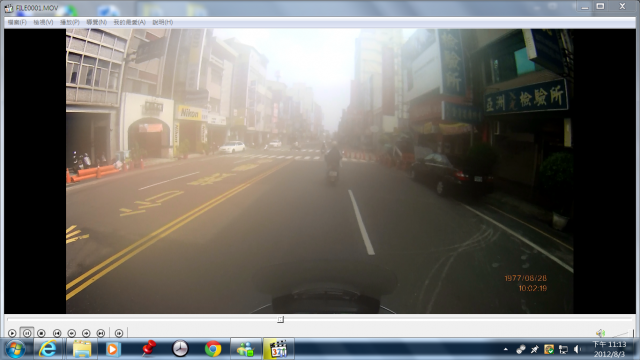640x360 pixels.
Task: Open the Help (H) menu
Action: pyautogui.click(x=163, y=22)
